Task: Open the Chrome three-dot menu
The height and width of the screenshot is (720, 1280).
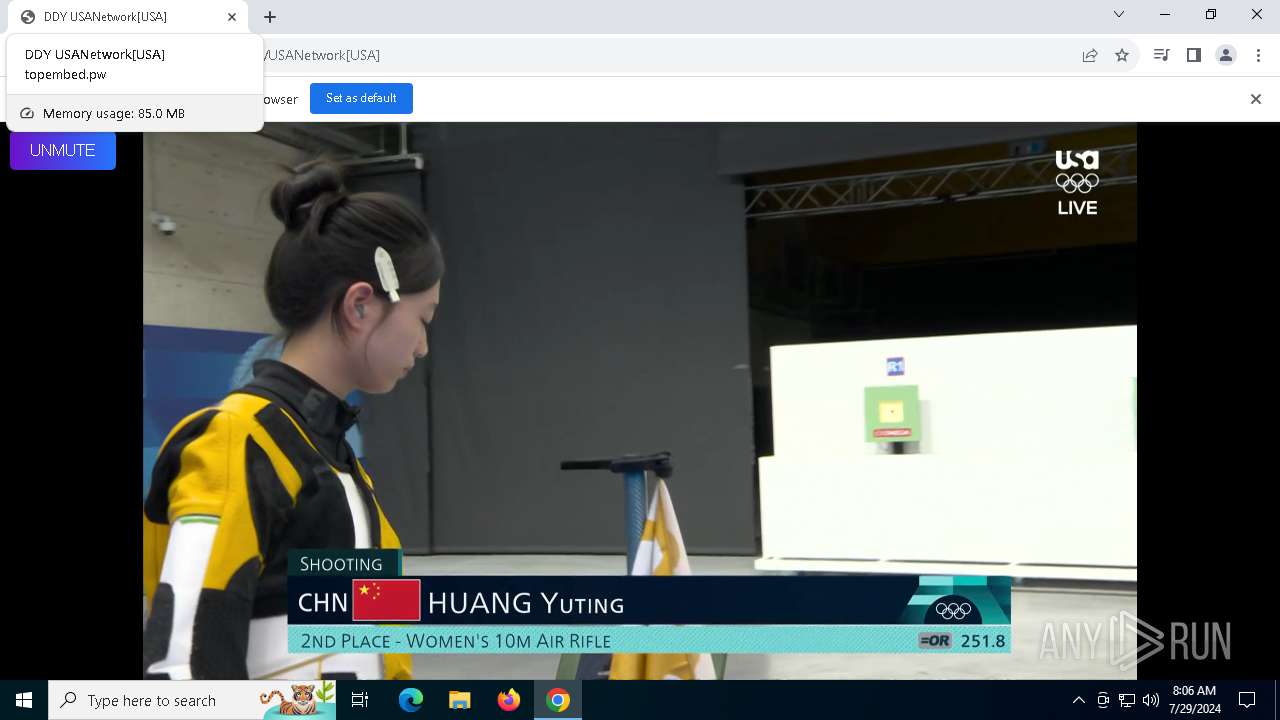Action: coord(1258,55)
